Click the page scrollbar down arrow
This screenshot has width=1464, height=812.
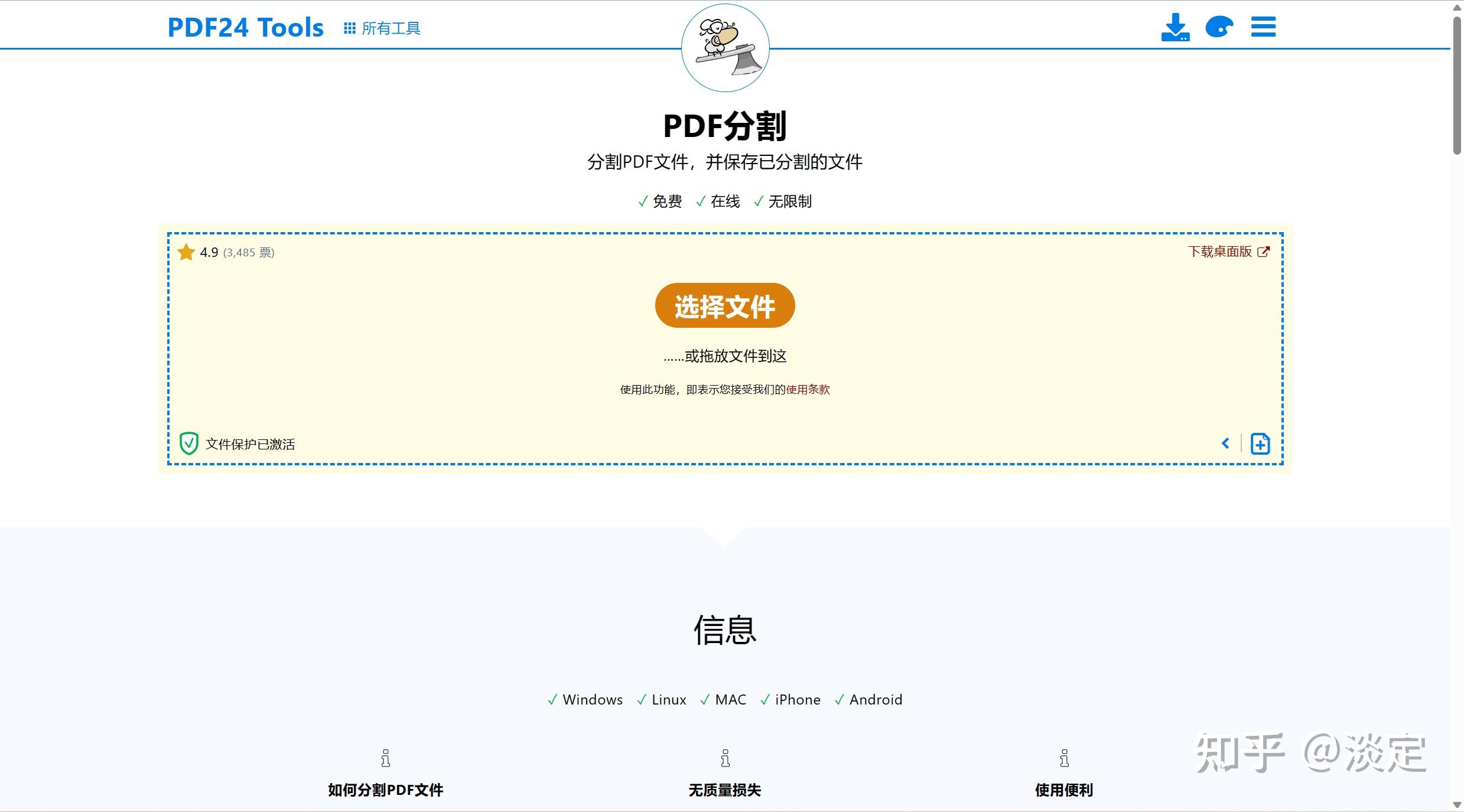coord(1457,805)
